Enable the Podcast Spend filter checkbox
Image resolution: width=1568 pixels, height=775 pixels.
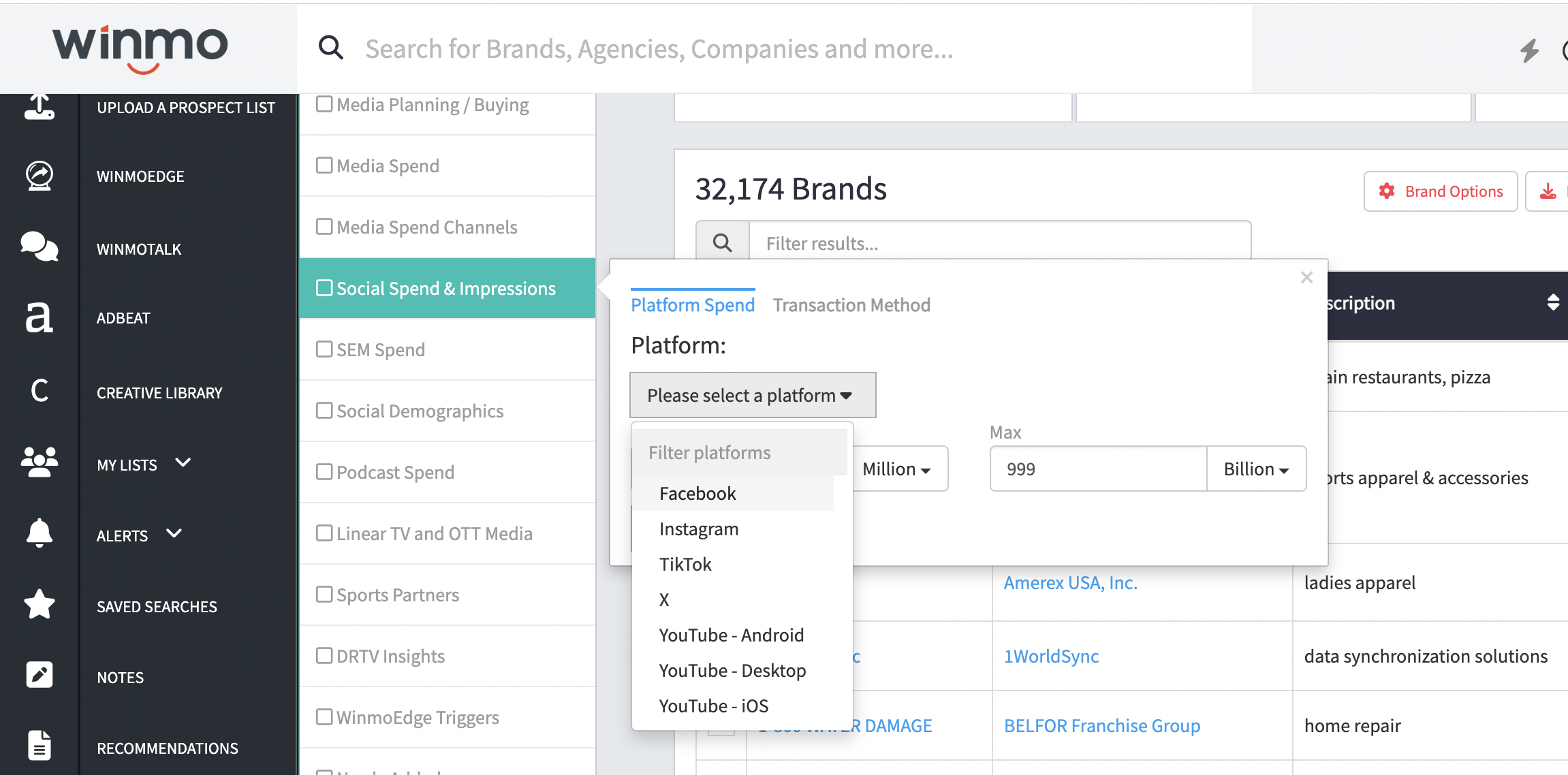coord(325,472)
